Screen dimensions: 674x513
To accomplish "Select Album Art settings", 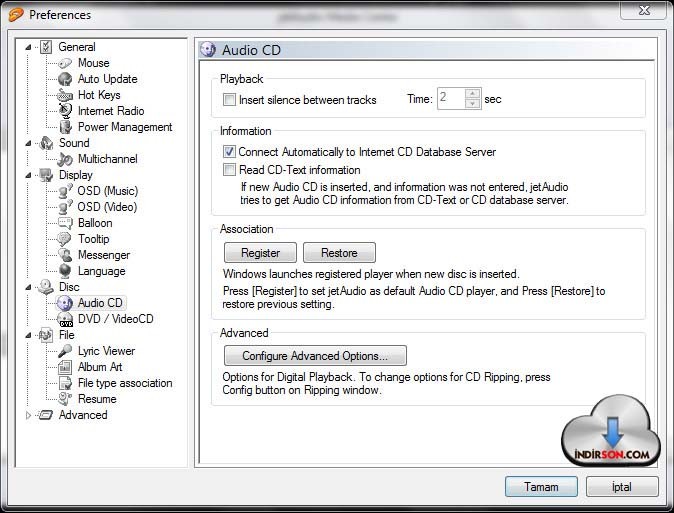I will pyautogui.click(x=100, y=367).
